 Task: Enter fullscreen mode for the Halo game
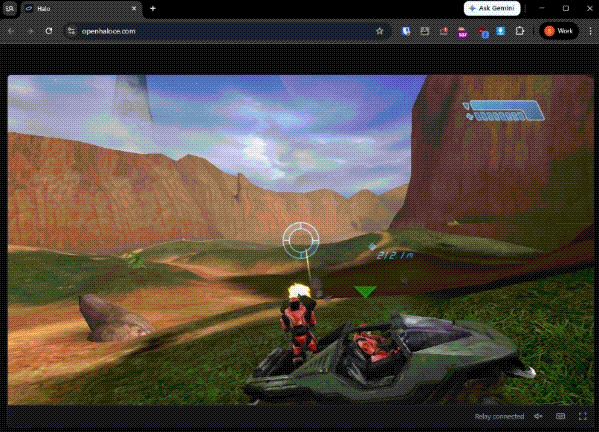[x=583, y=416]
